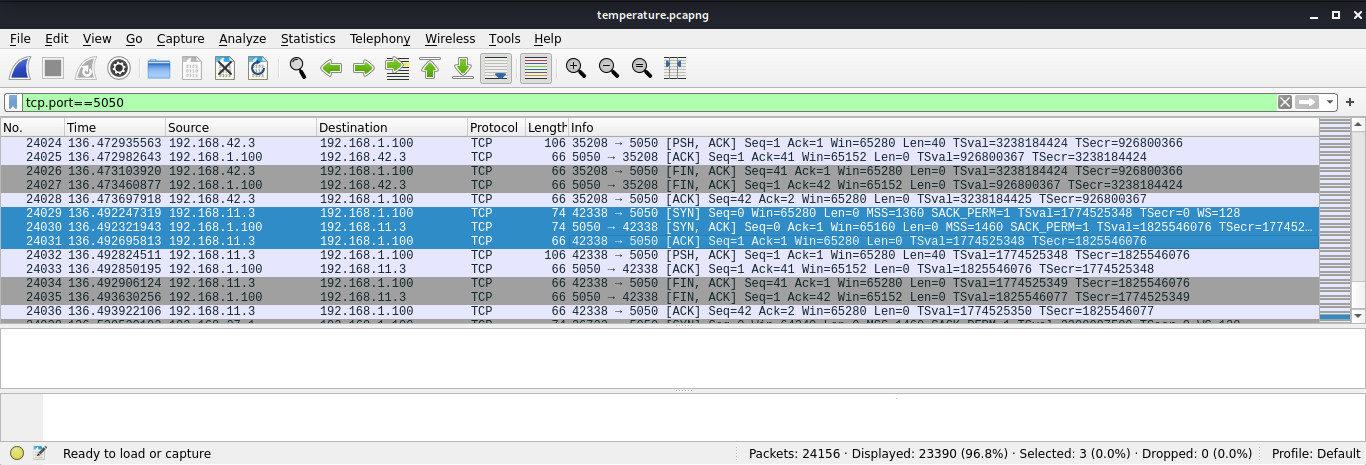Open the Statistics menu

(x=307, y=39)
